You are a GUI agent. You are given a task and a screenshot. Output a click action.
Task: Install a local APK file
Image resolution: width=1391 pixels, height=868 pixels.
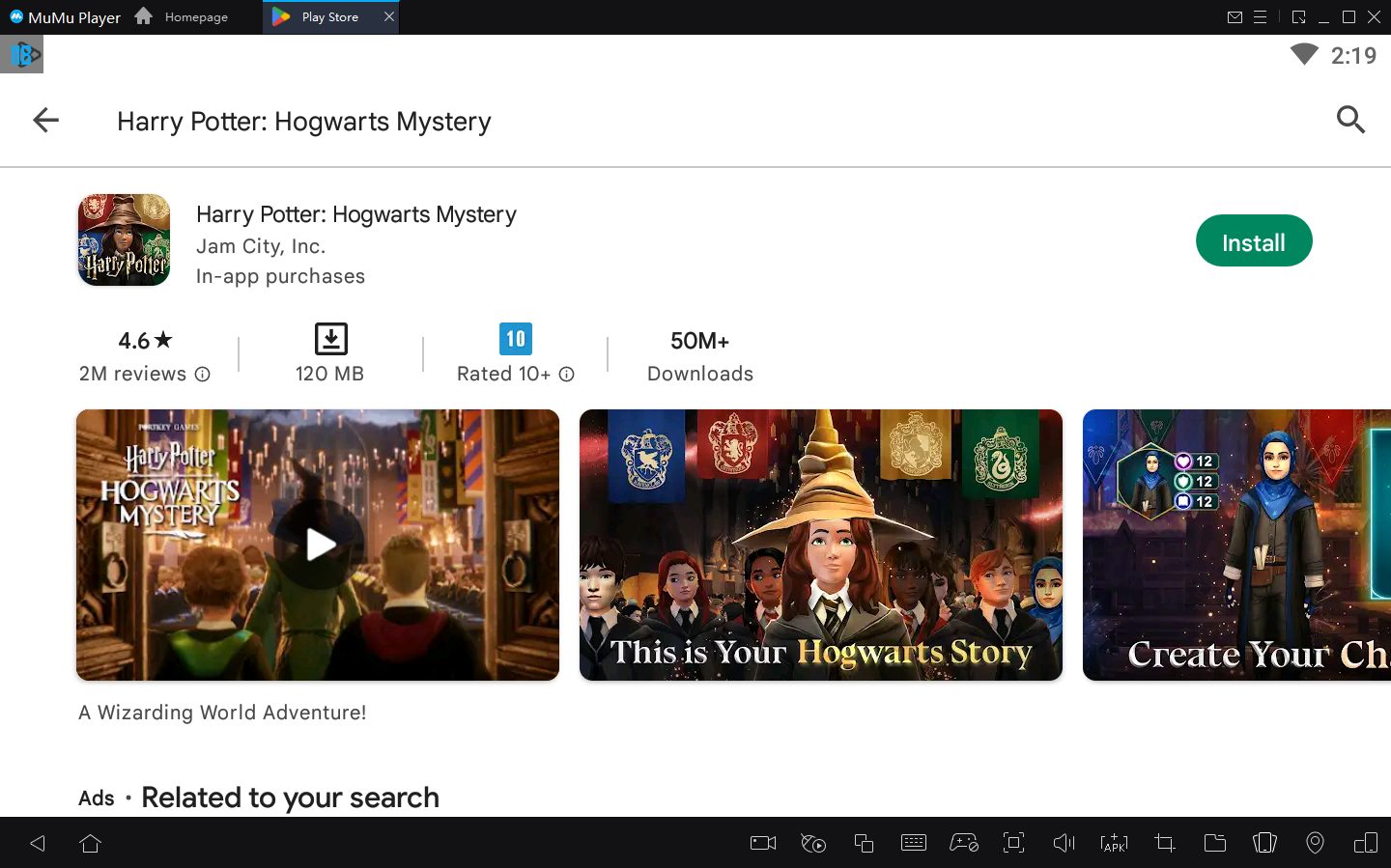(1114, 843)
